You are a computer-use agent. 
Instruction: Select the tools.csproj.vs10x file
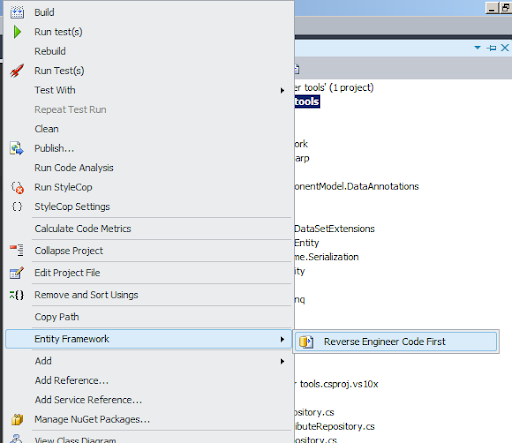[337, 384]
